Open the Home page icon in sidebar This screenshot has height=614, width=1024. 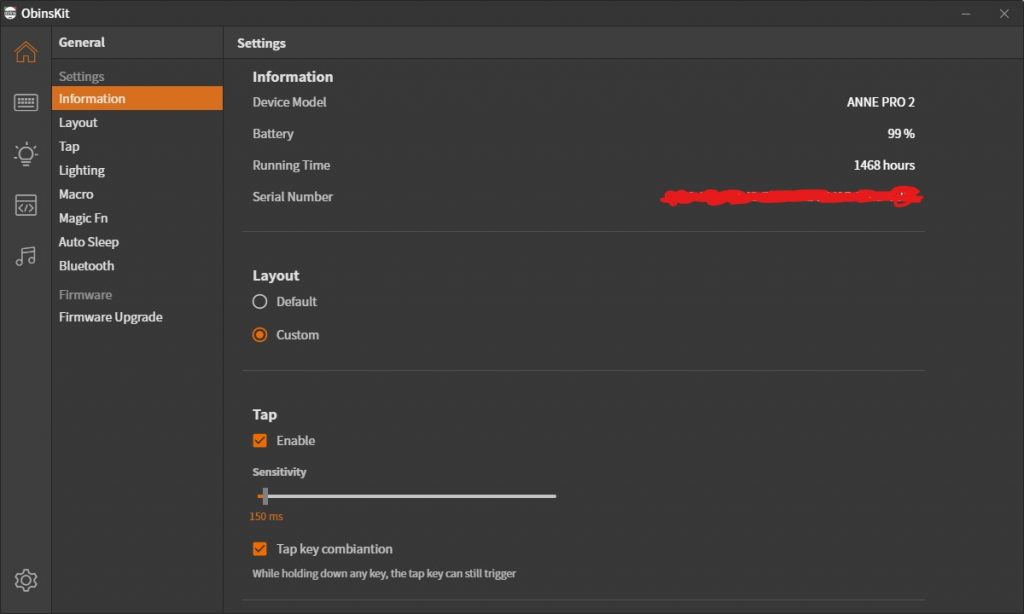[x=26, y=52]
